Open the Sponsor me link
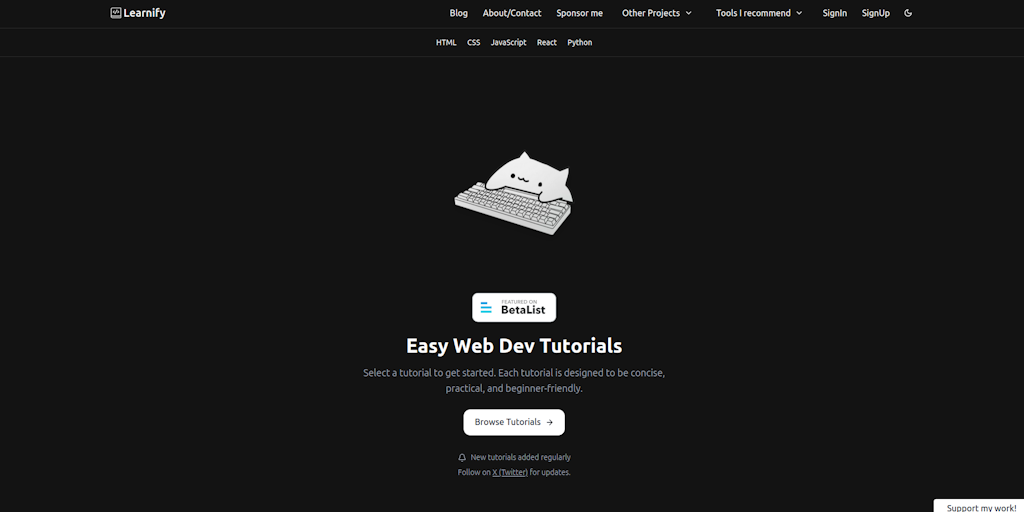This screenshot has width=1024, height=512. pyautogui.click(x=579, y=13)
